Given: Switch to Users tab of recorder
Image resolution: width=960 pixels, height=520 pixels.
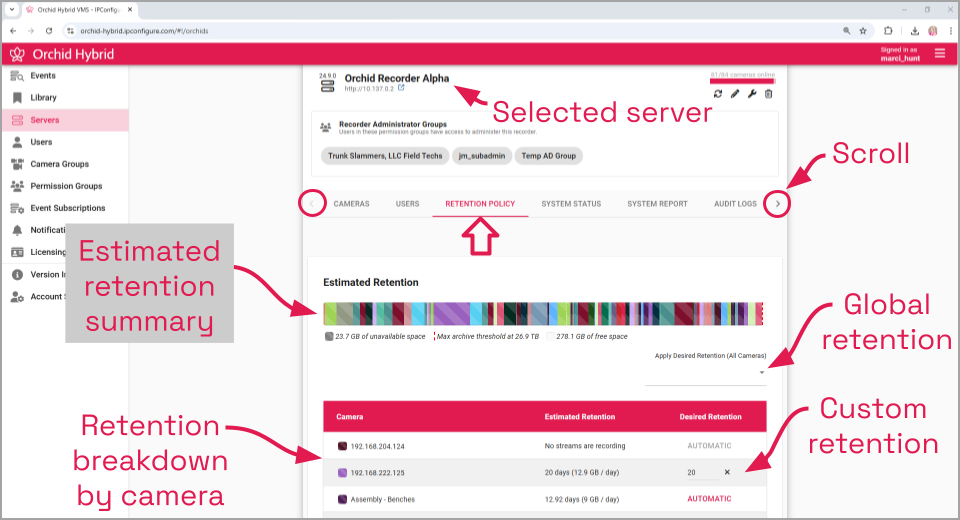Looking at the screenshot, I should (x=407, y=204).
